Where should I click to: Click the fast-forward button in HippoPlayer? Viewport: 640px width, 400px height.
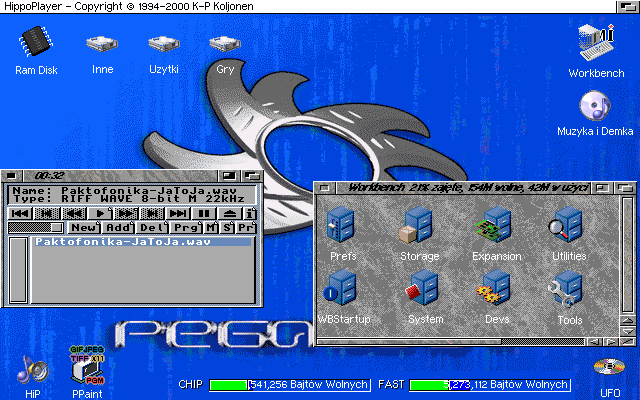(x=126, y=213)
